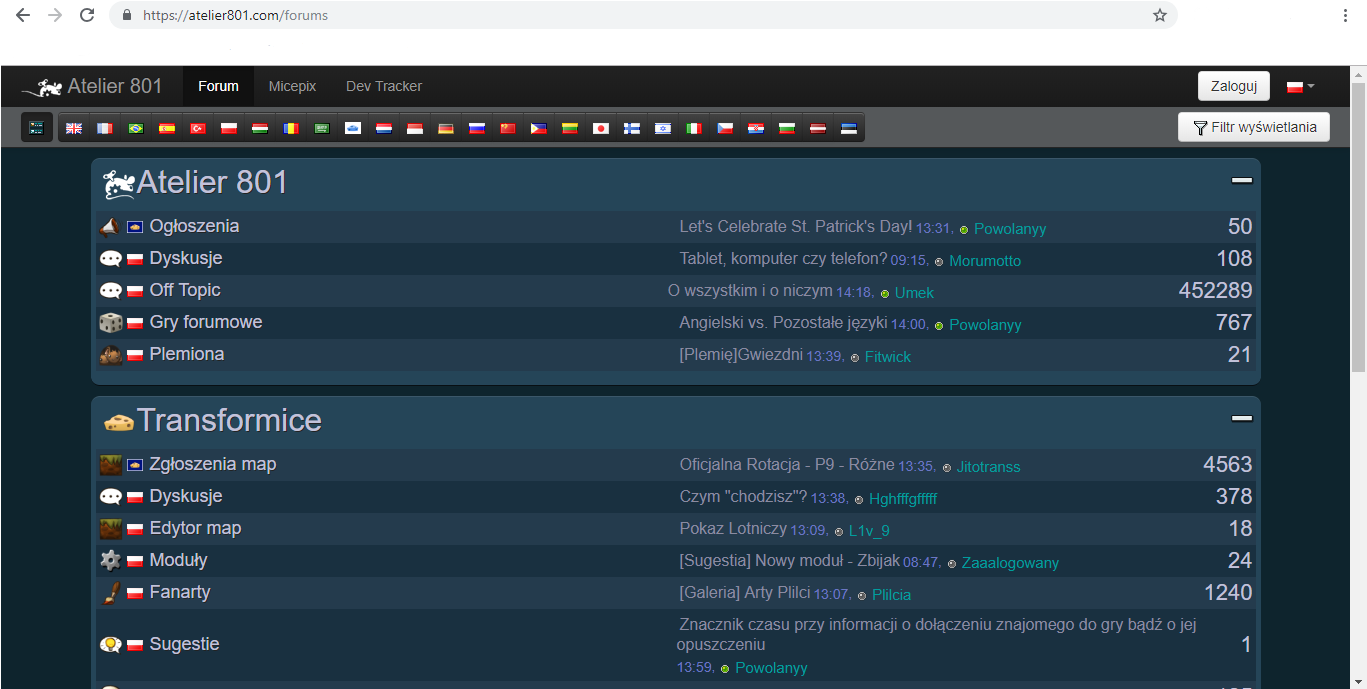Select the United Kingdom flag community

tap(74, 128)
